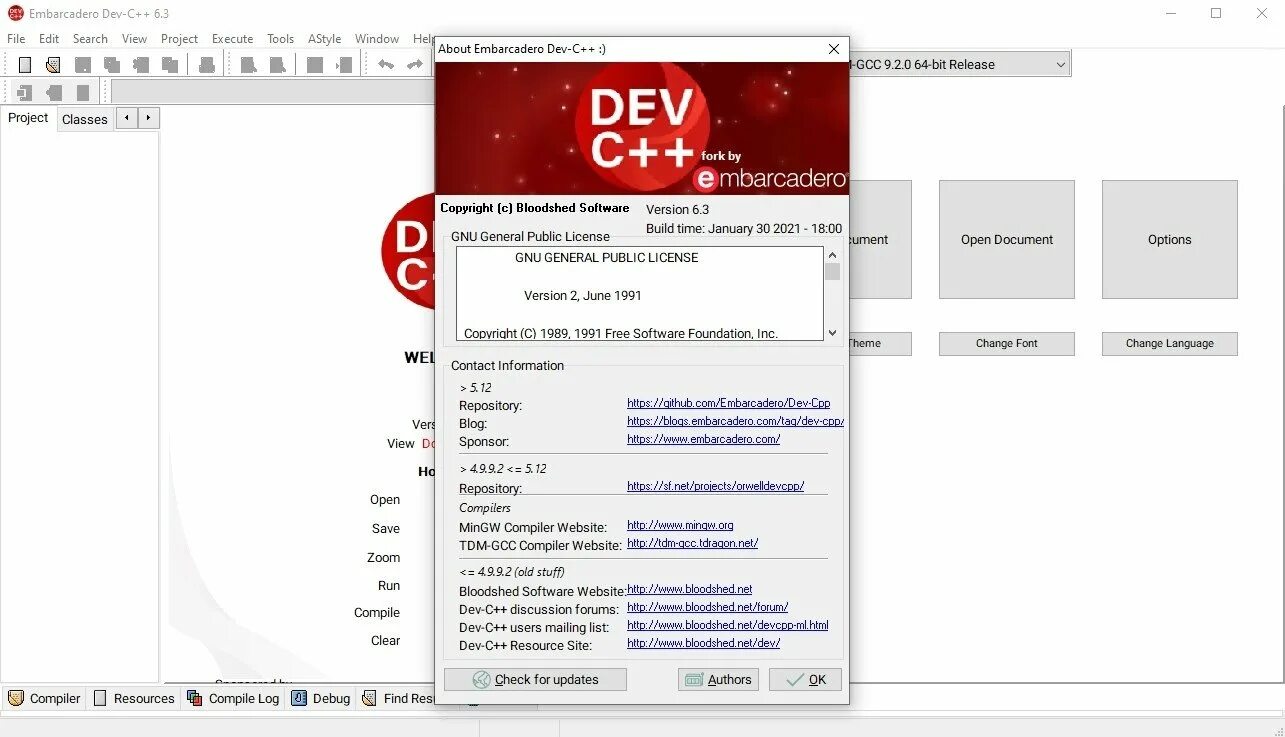Click the 'Compile' label on the welcome page
The image size is (1285, 737).
click(x=377, y=612)
